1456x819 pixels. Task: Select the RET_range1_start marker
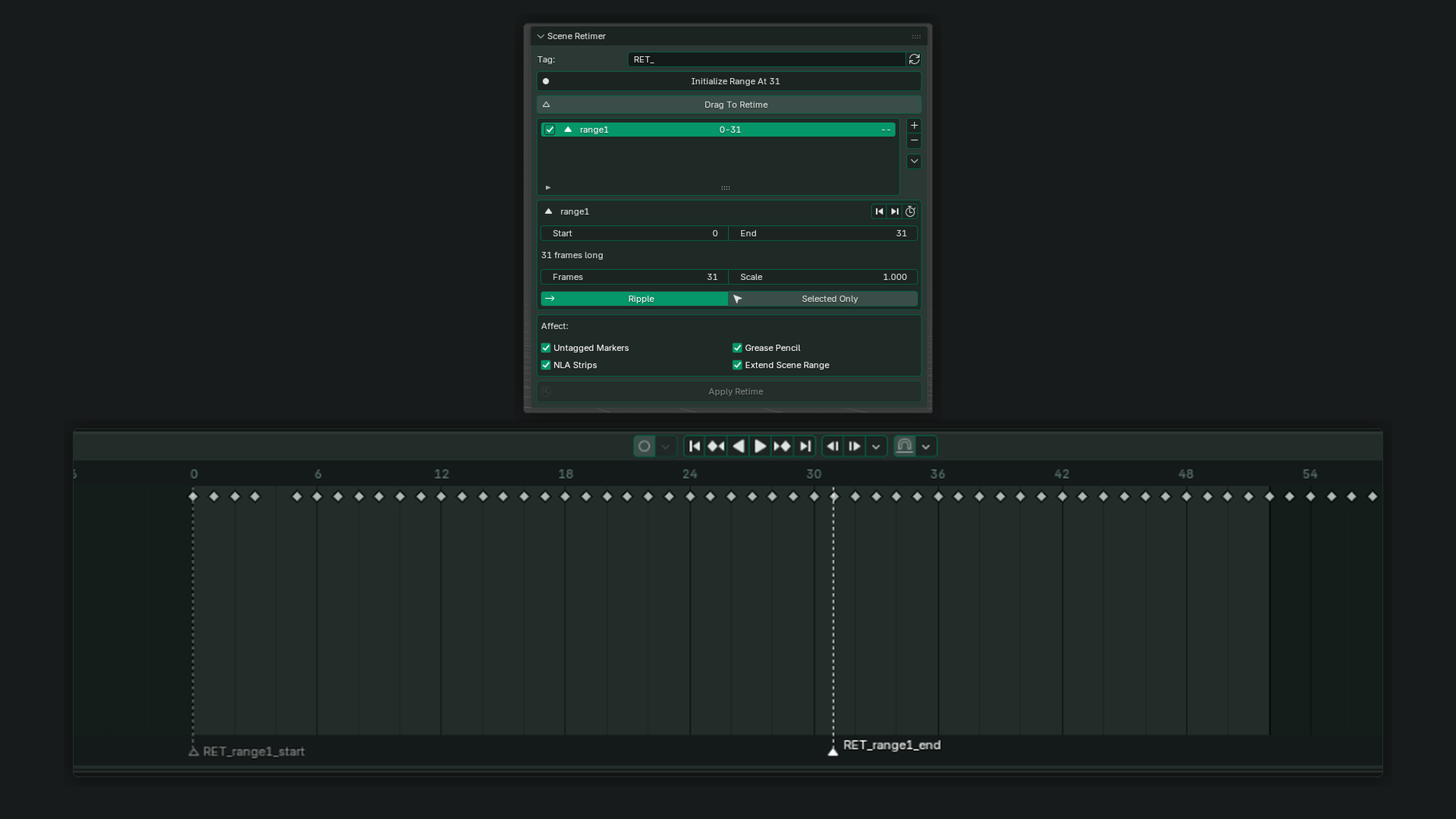[x=193, y=752]
